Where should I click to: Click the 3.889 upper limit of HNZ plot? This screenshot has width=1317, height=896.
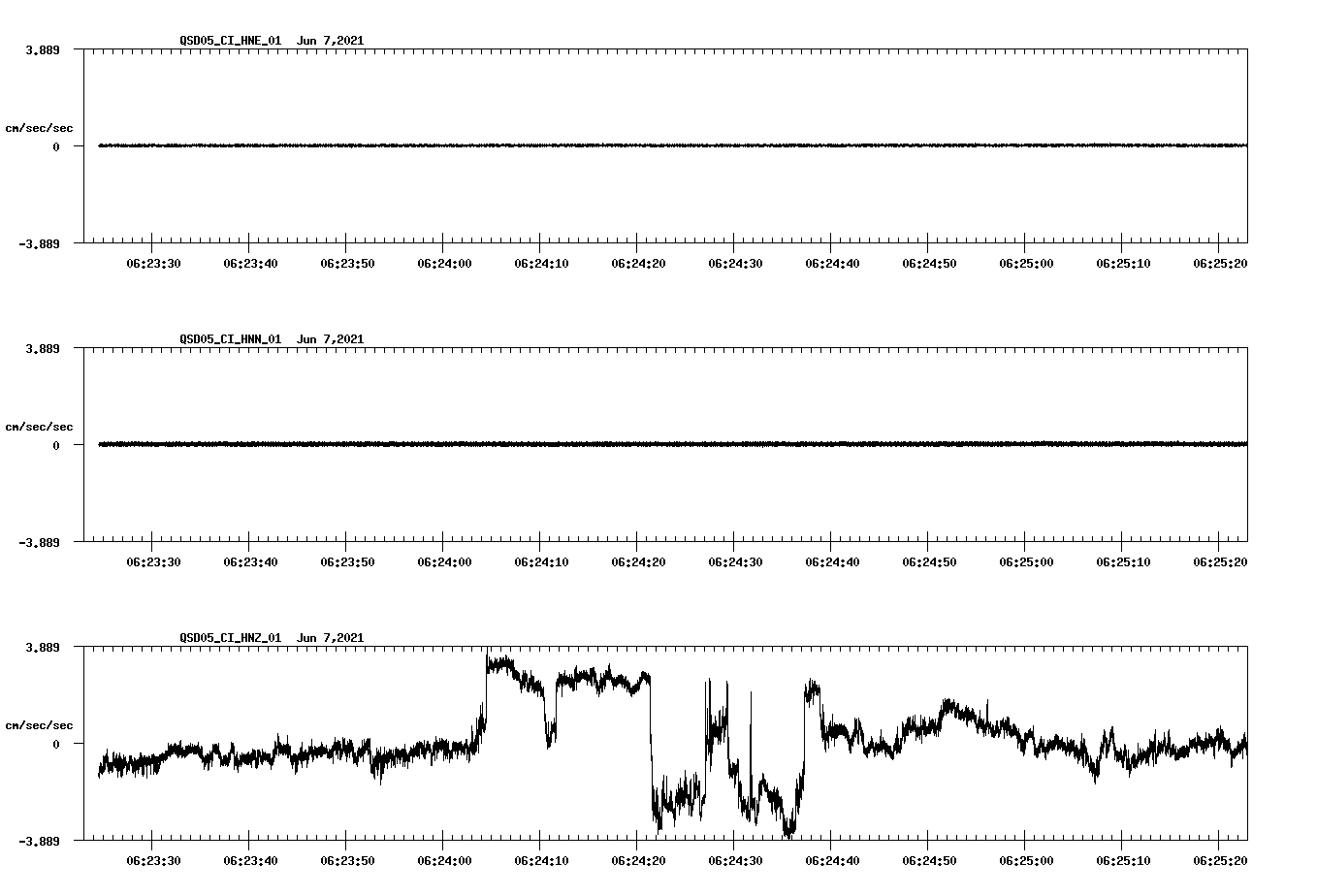pos(42,647)
